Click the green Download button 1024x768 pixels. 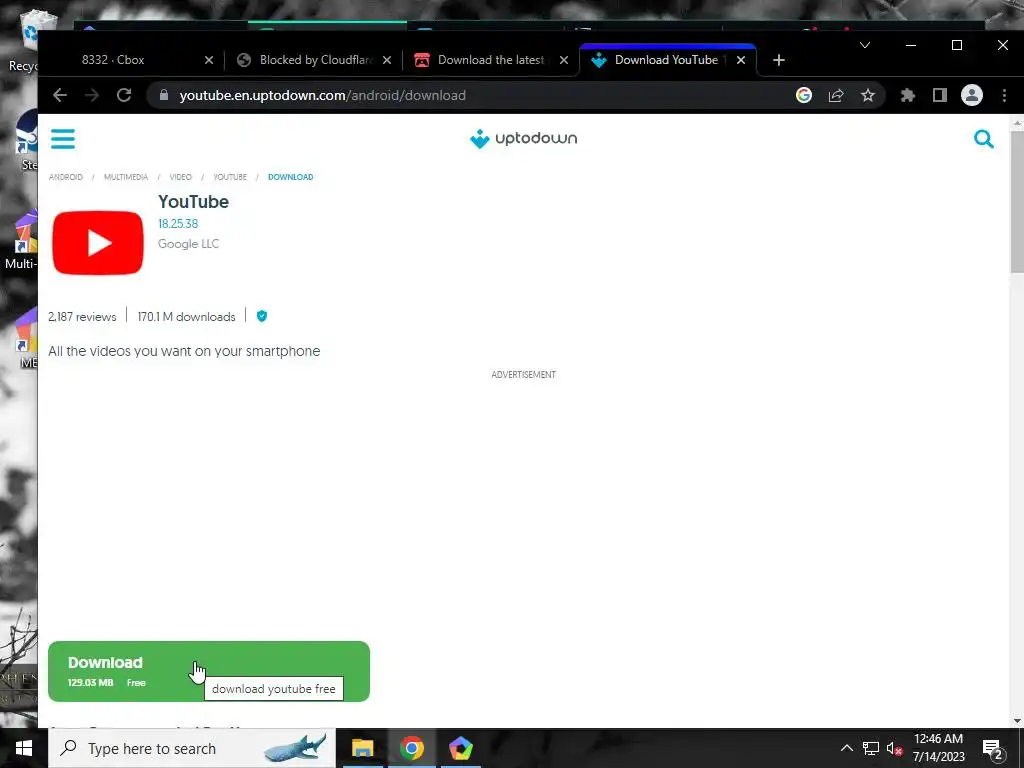[x=209, y=671]
